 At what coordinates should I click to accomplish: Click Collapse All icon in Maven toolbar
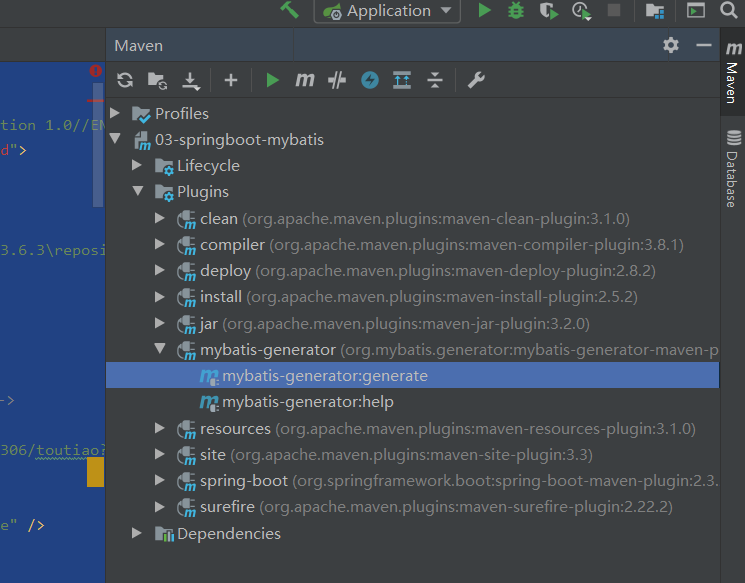pos(435,80)
